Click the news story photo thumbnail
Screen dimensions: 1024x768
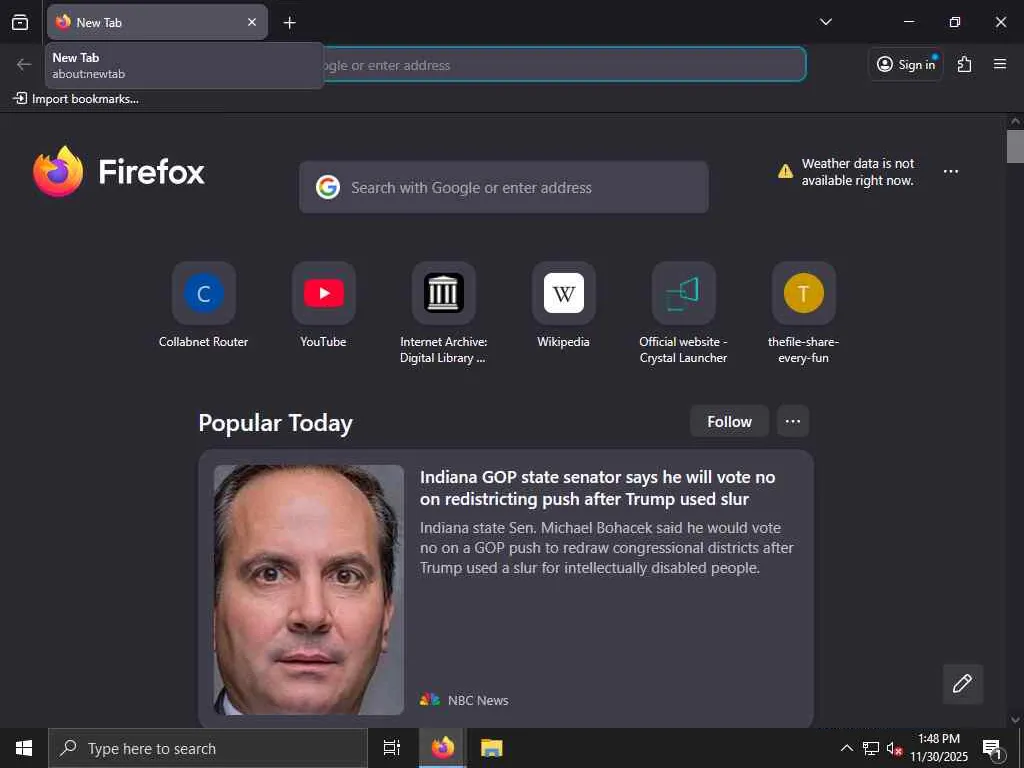(x=309, y=590)
